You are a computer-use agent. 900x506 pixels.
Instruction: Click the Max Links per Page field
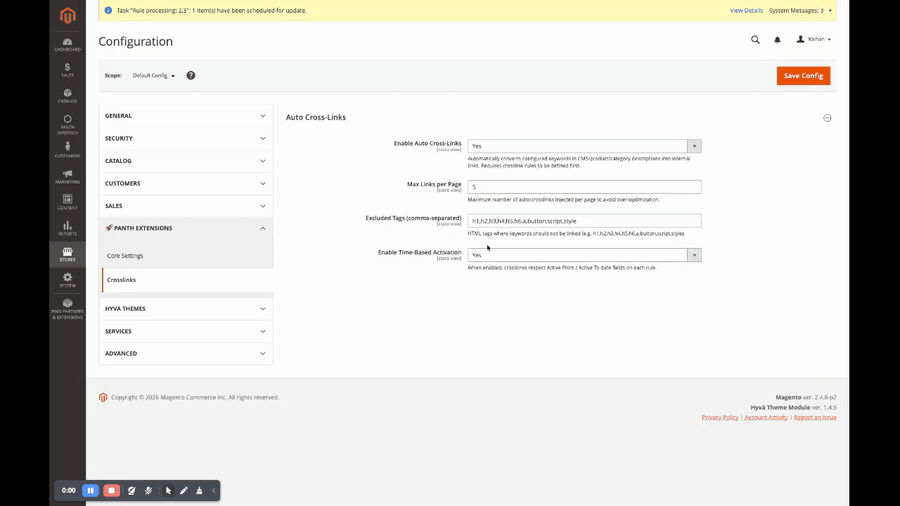pyautogui.click(x=584, y=187)
